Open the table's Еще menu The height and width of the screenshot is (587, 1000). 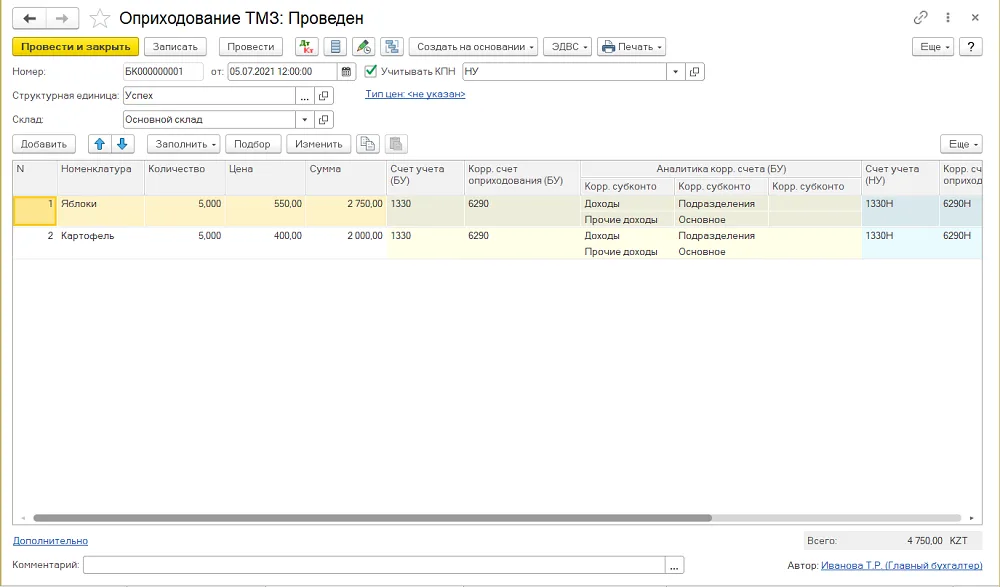click(x=961, y=144)
